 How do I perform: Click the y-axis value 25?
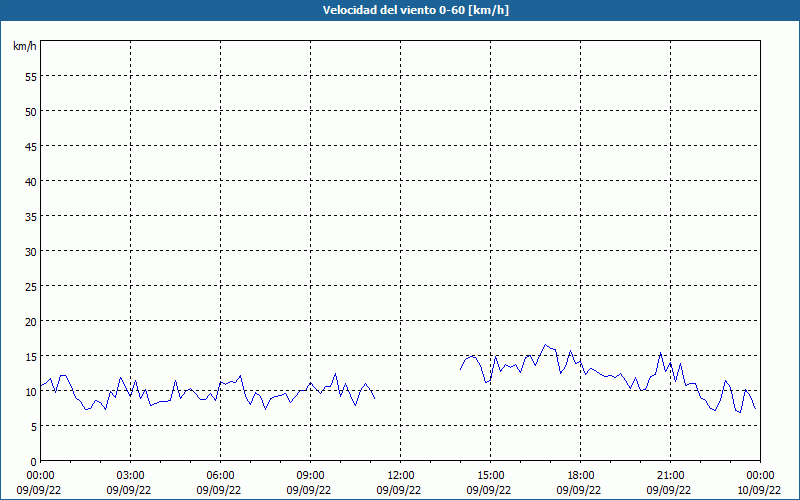pyautogui.click(x=31, y=286)
